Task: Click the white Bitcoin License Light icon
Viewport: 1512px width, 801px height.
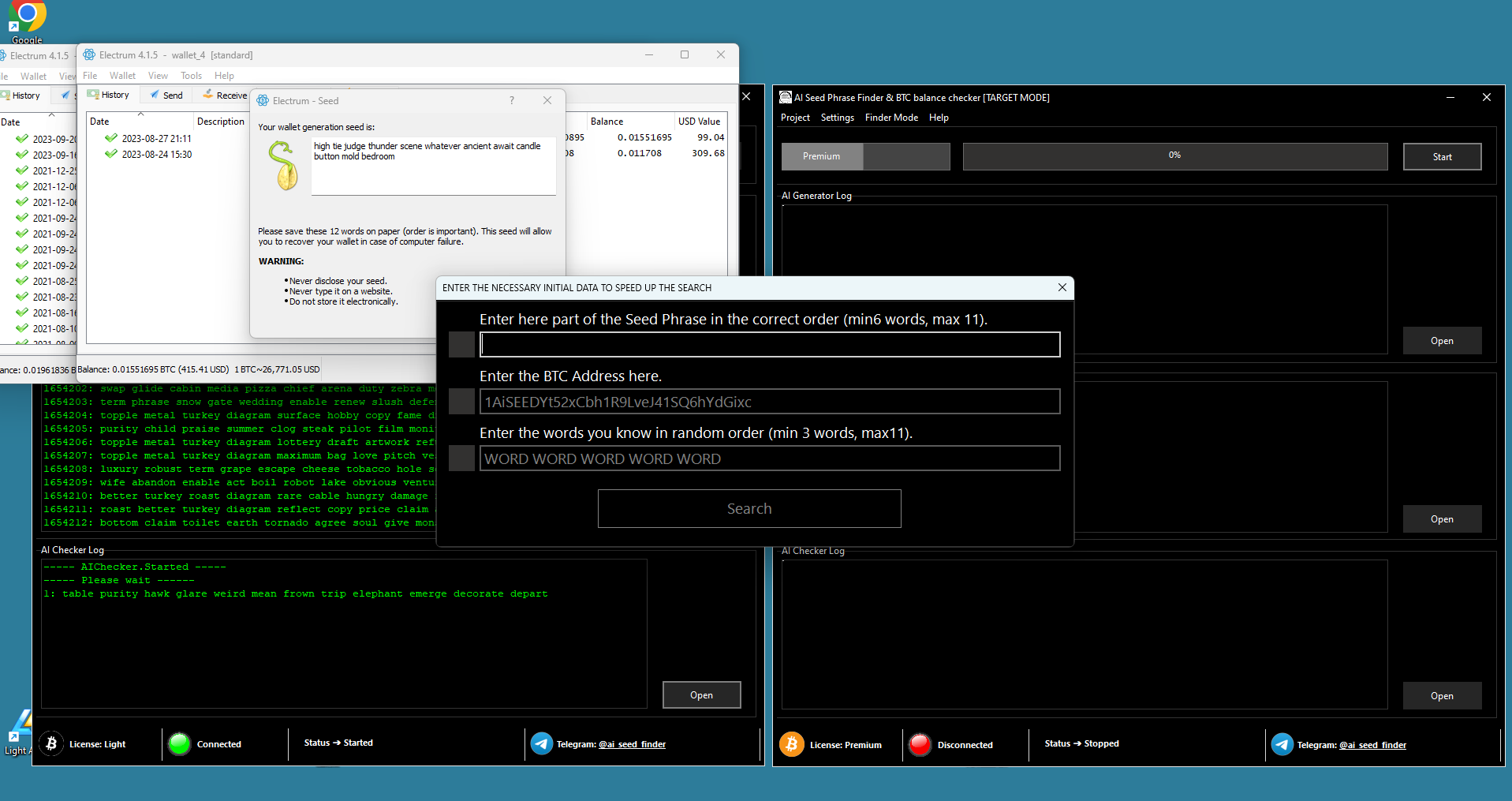Action: (51, 743)
